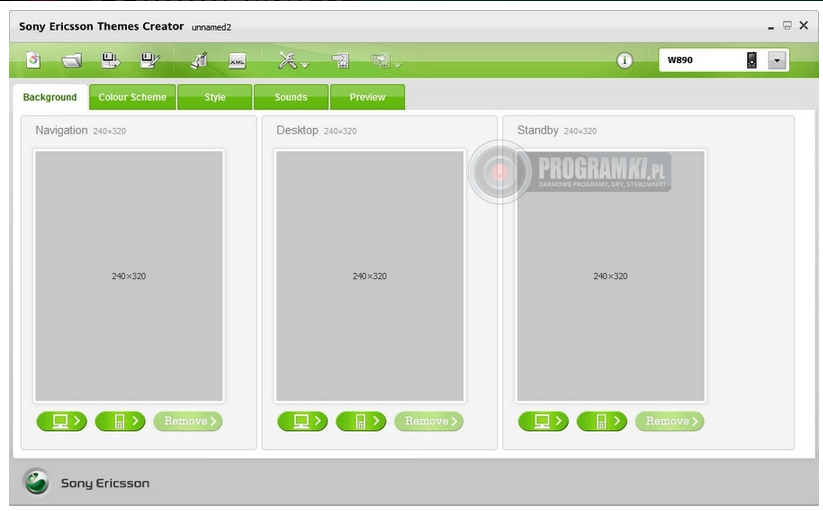Expand the tools icon dropdown arrow
This screenshot has height=511, width=823.
(x=304, y=66)
